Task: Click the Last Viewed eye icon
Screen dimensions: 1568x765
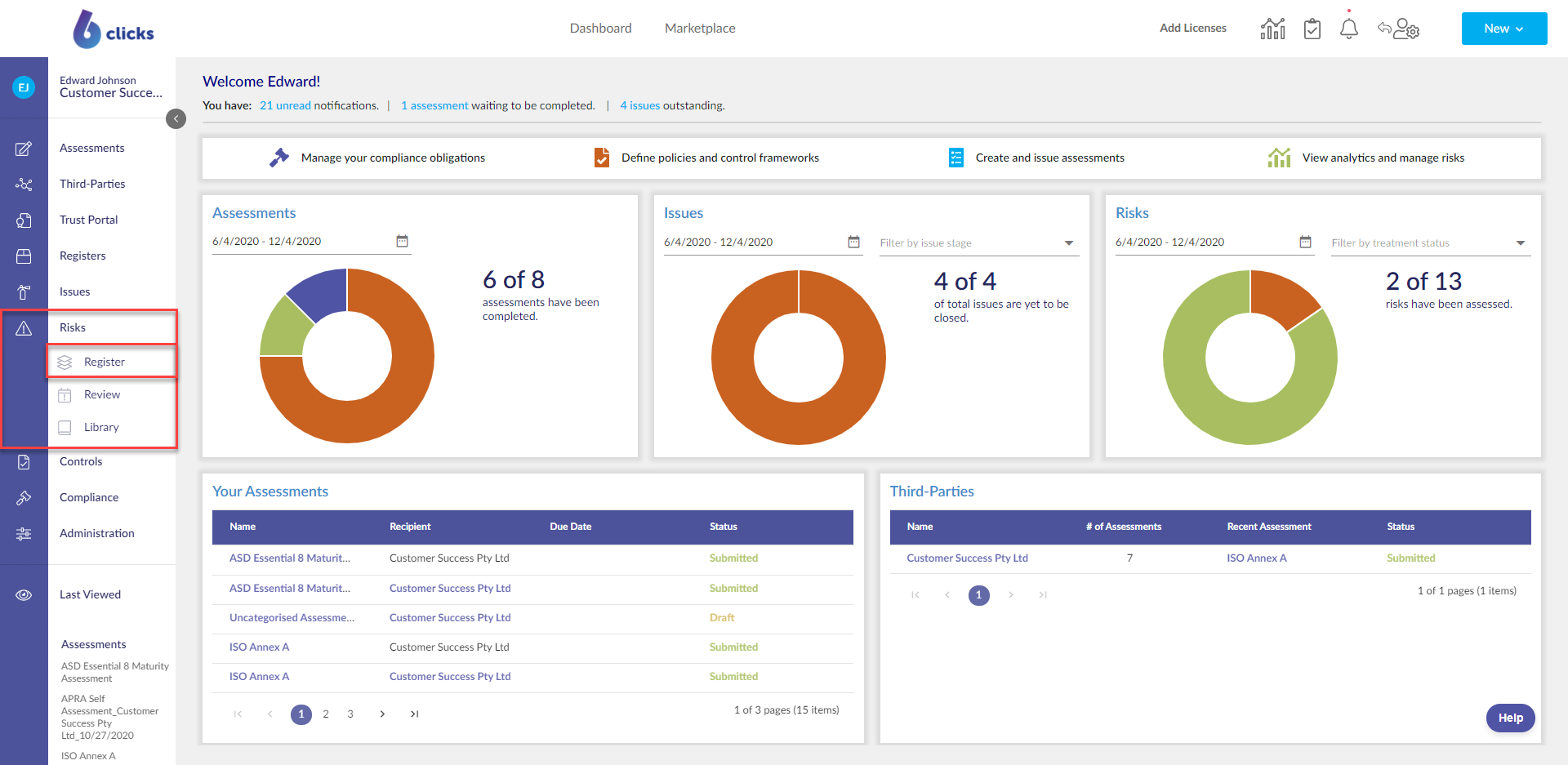Action: click(x=24, y=595)
